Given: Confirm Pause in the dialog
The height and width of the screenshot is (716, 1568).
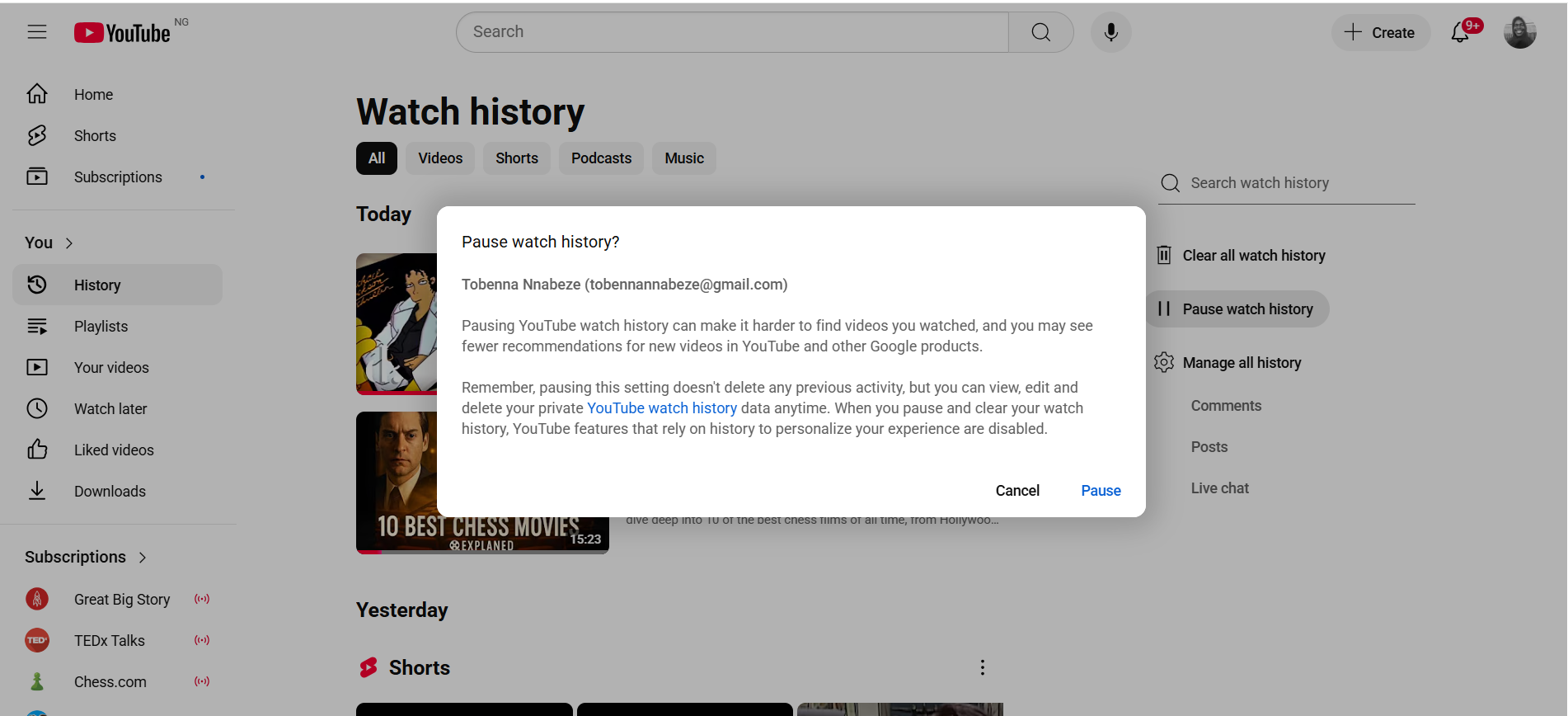Looking at the screenshot, I should click(1101, 491).
